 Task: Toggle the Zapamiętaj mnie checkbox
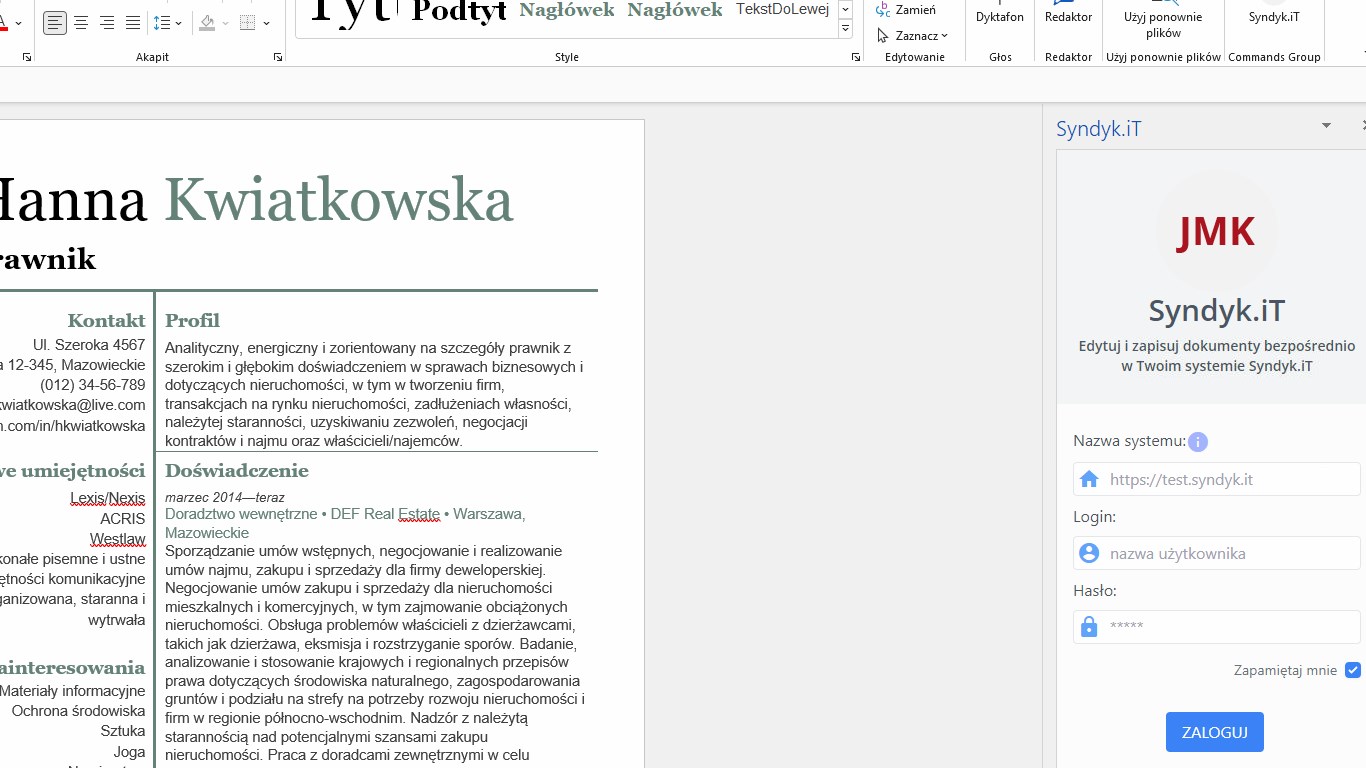point(1353,670)
